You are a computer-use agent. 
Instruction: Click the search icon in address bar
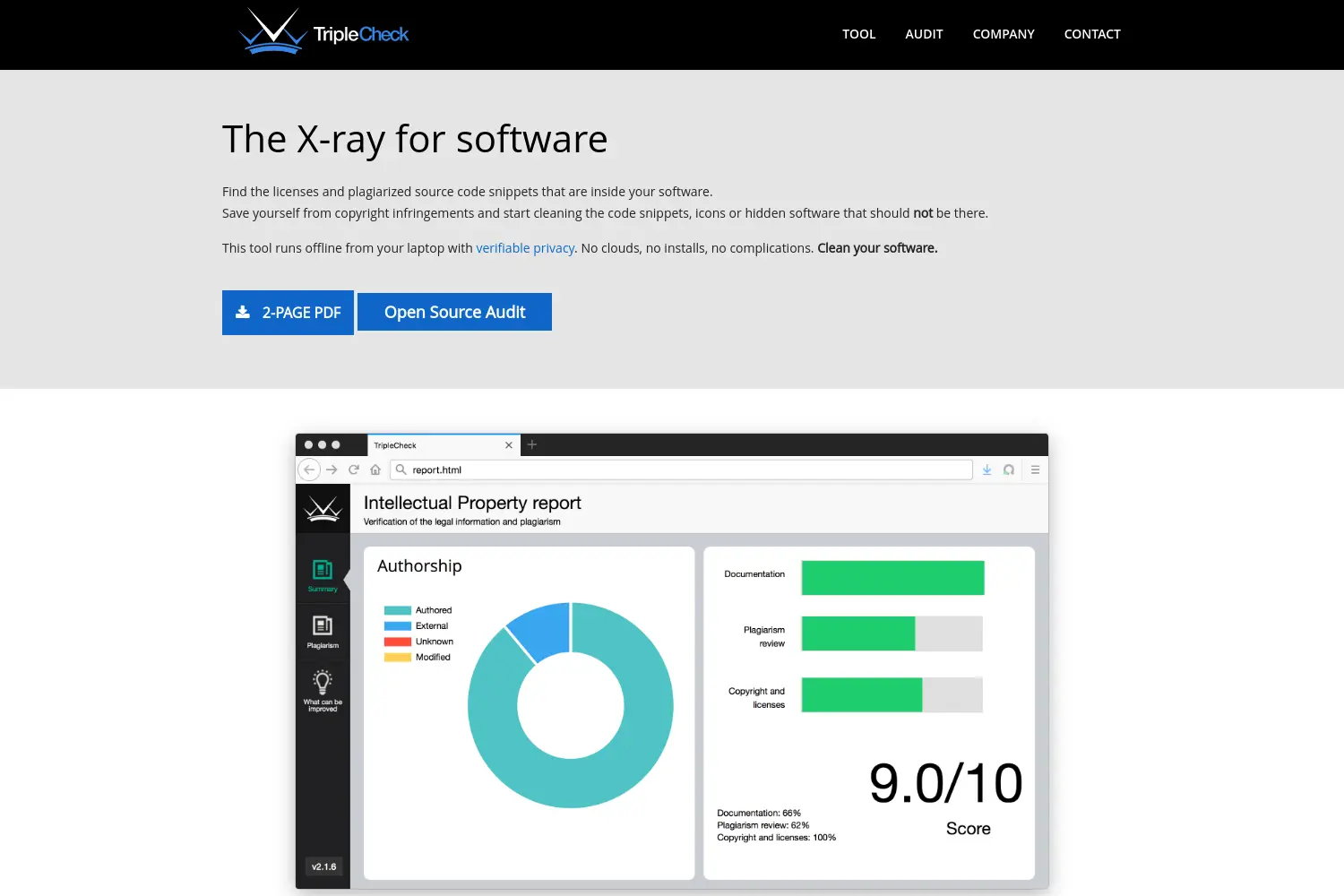coord(401,470)
